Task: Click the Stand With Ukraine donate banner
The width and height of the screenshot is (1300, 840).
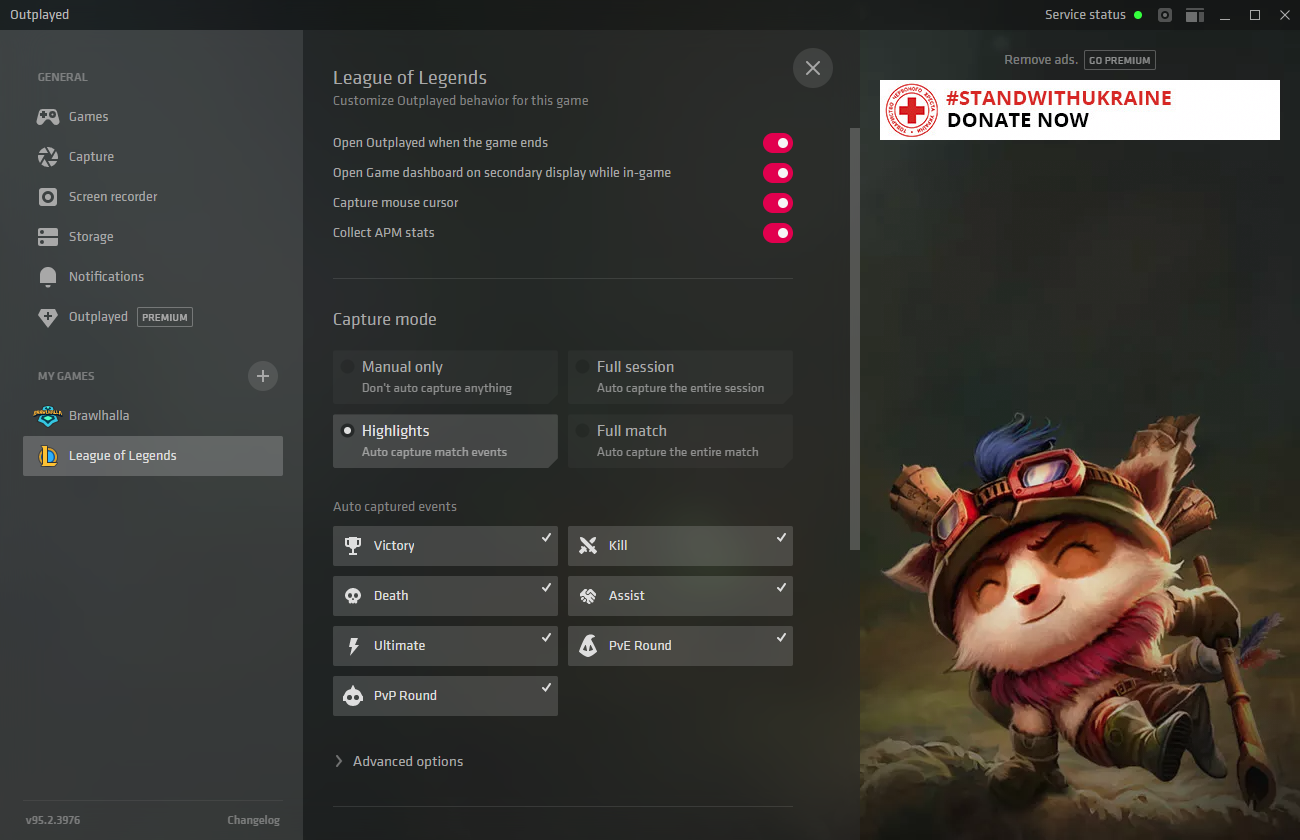Action: click(1080, 110)
